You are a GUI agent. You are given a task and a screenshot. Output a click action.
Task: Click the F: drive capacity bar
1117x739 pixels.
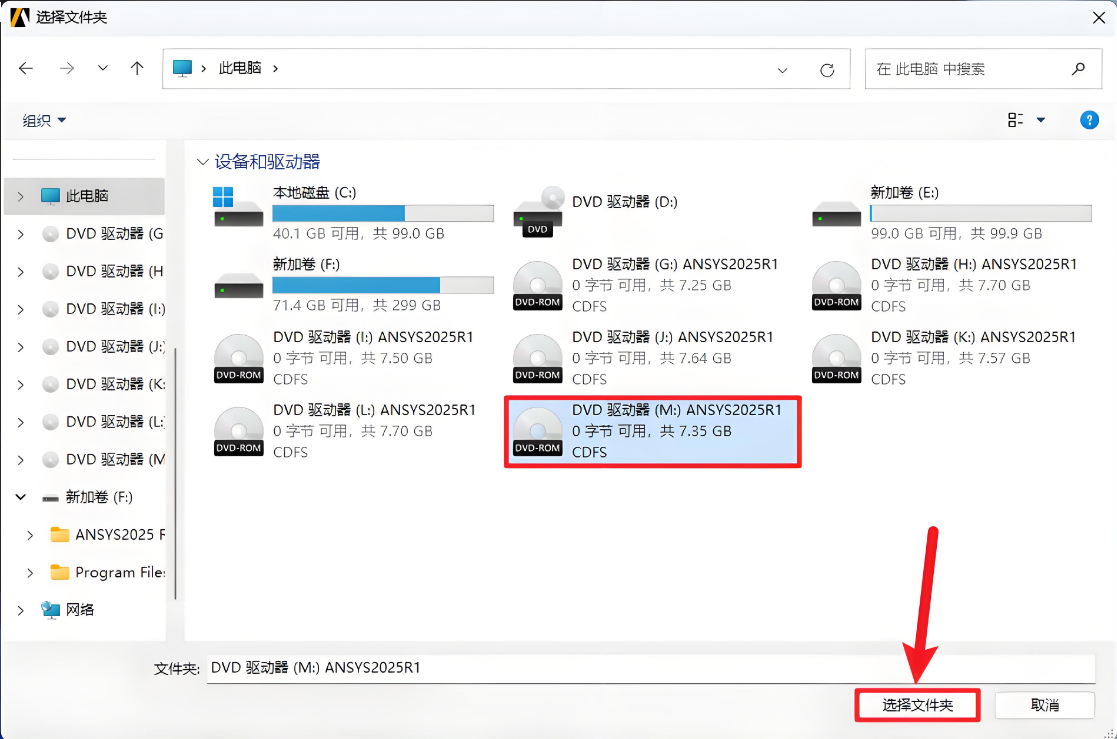(383, 285)
